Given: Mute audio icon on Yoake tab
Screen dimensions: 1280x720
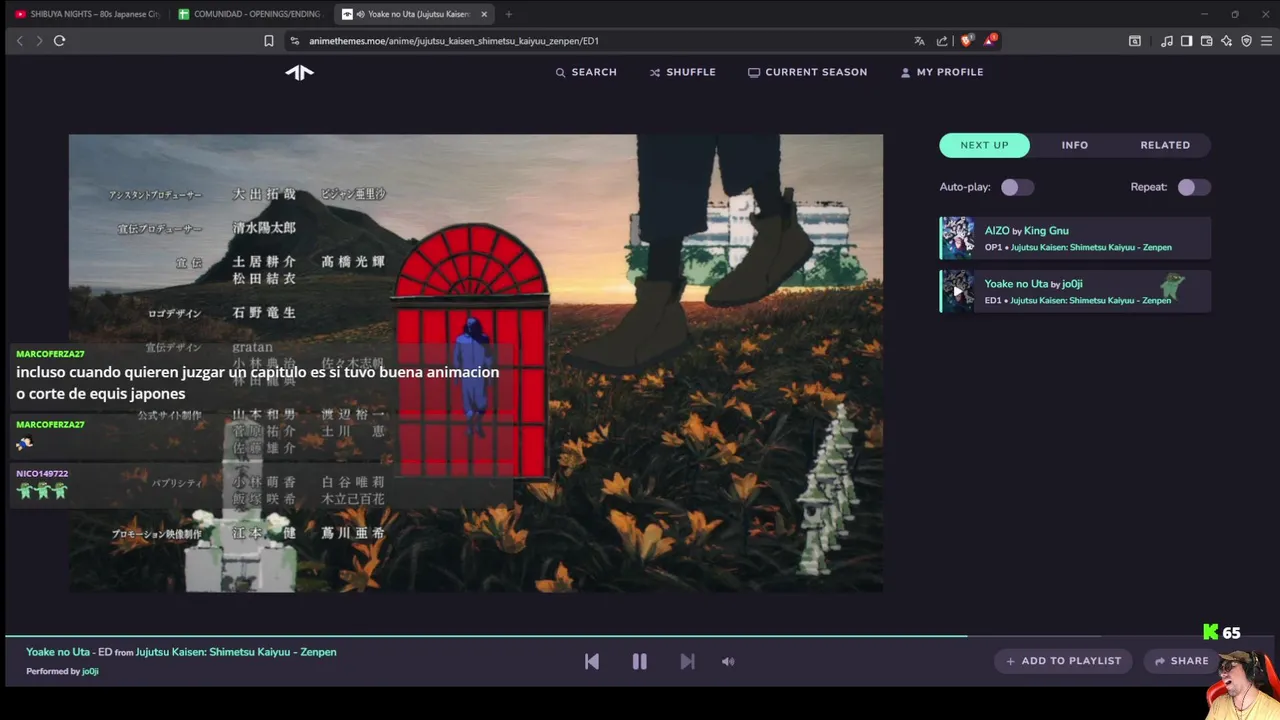Looking at the screenshot, I should tap(360, 14).
